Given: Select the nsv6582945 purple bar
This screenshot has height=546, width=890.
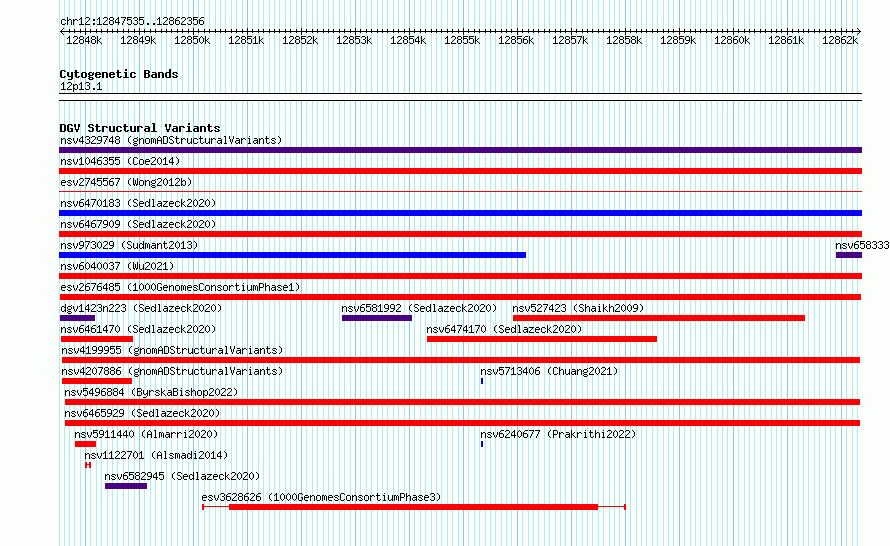Looking at the screenshot, I should coord(126,486).
